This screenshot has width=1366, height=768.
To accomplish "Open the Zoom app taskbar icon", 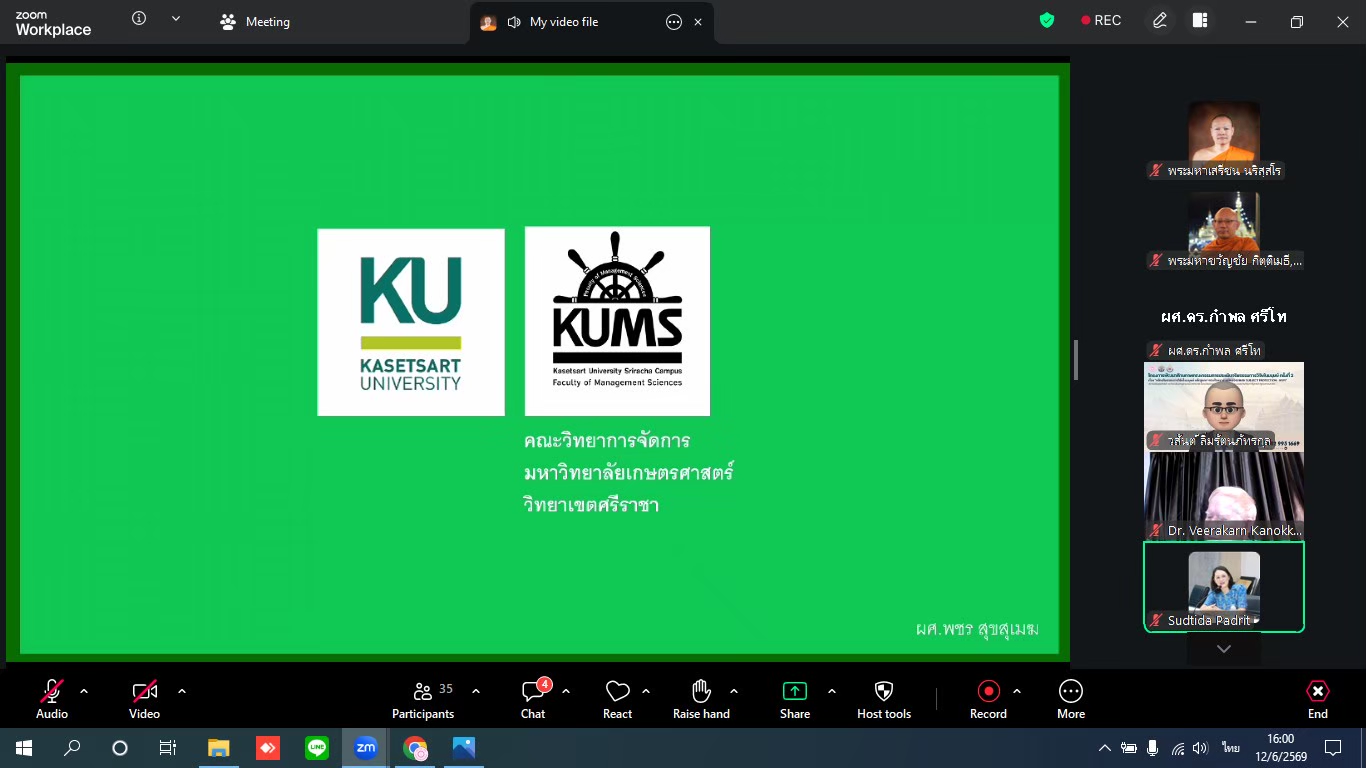I will pyautogui.click(x=365, y=748).
